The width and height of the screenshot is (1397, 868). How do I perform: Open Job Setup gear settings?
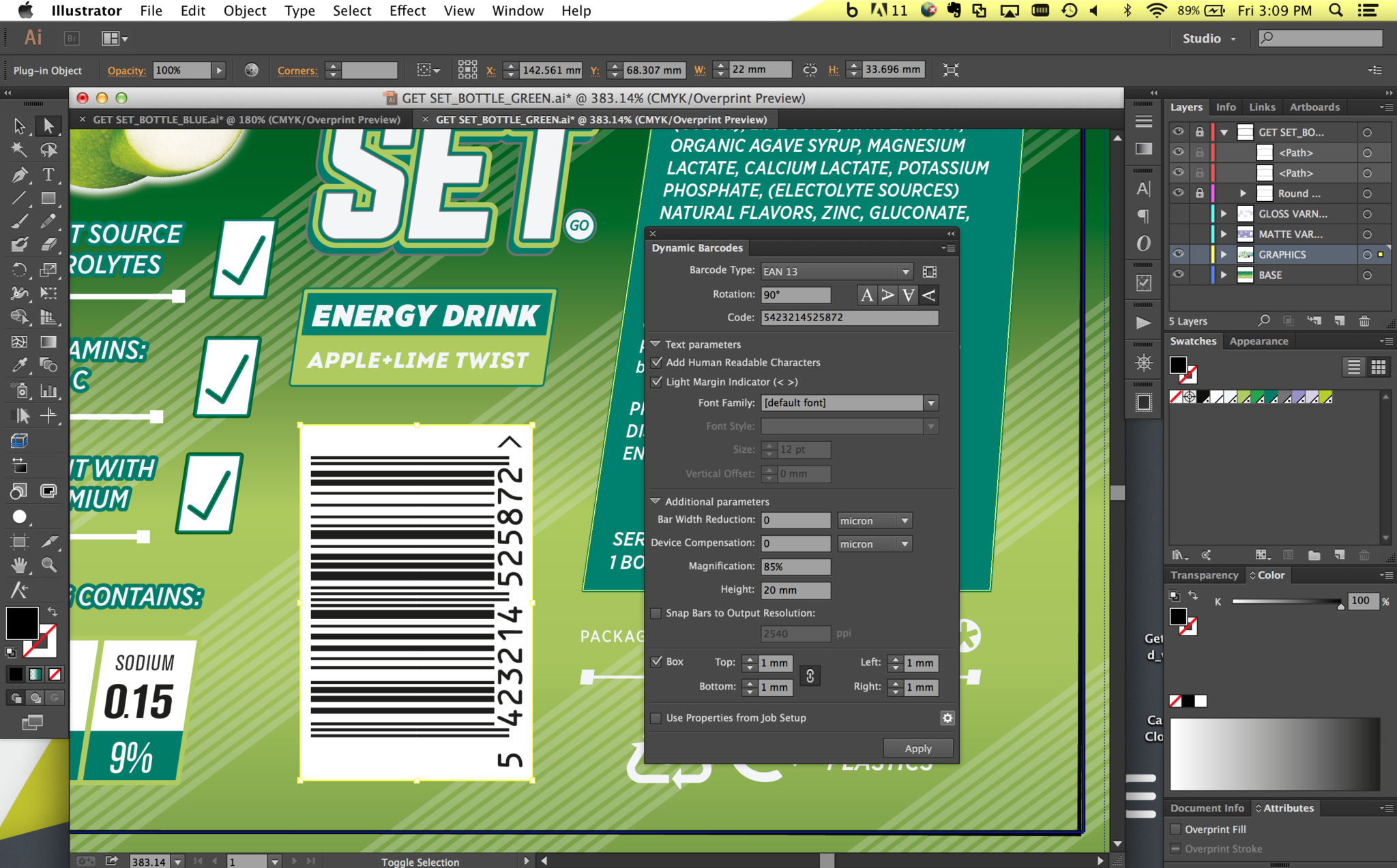point(947,718)
